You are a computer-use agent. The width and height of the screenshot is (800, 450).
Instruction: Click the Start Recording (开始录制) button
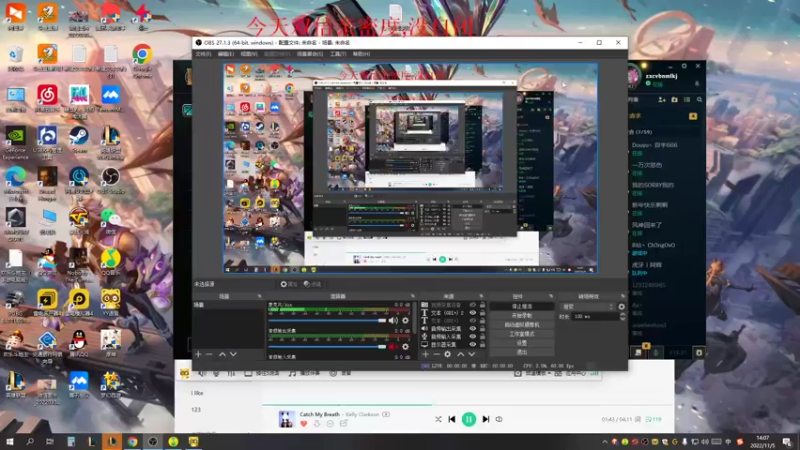[x=521, y=315]
